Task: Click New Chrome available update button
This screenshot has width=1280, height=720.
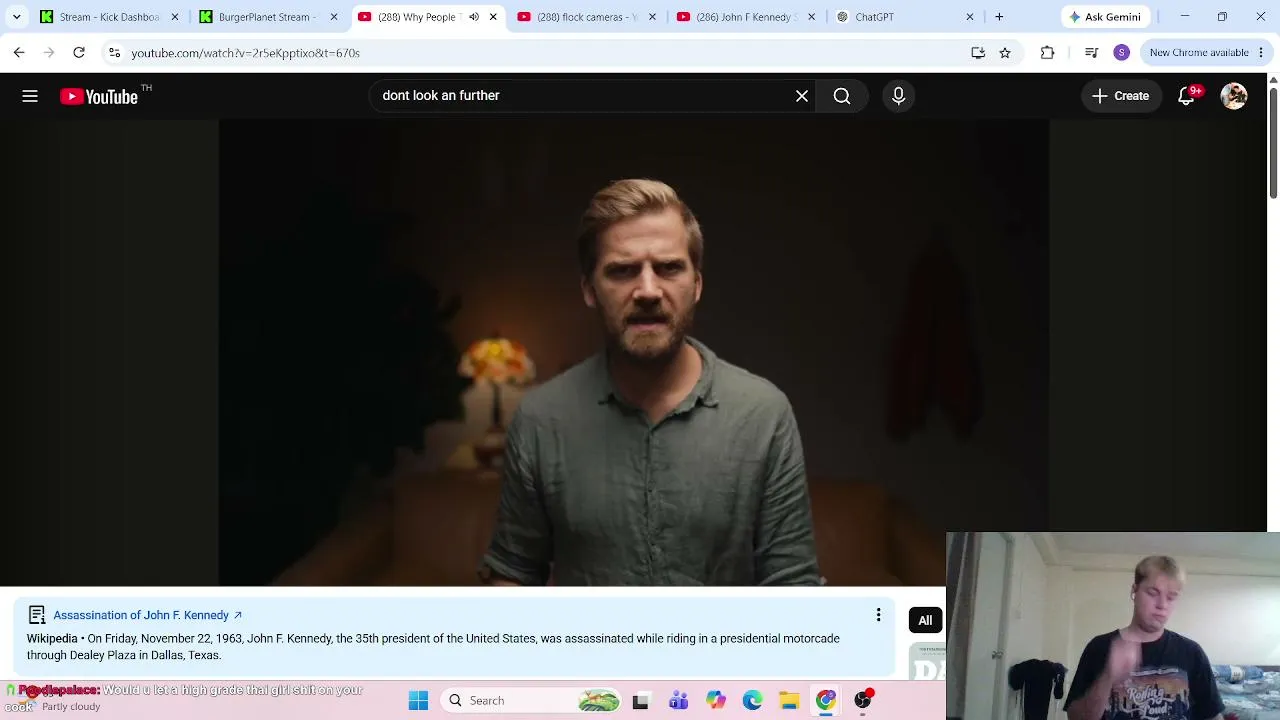Action: (1205, 53)
